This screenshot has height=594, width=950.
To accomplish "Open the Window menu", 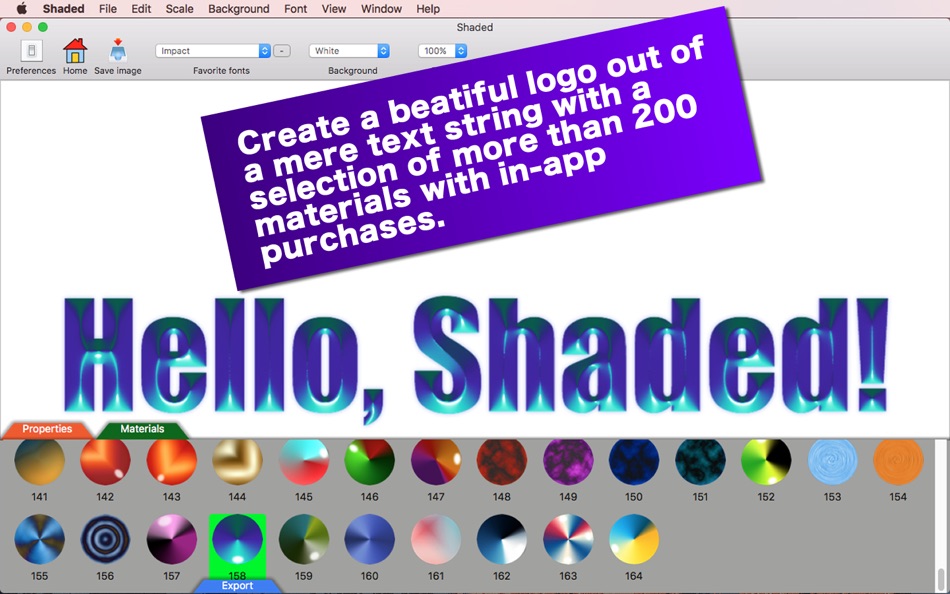I will click(381, 8).
